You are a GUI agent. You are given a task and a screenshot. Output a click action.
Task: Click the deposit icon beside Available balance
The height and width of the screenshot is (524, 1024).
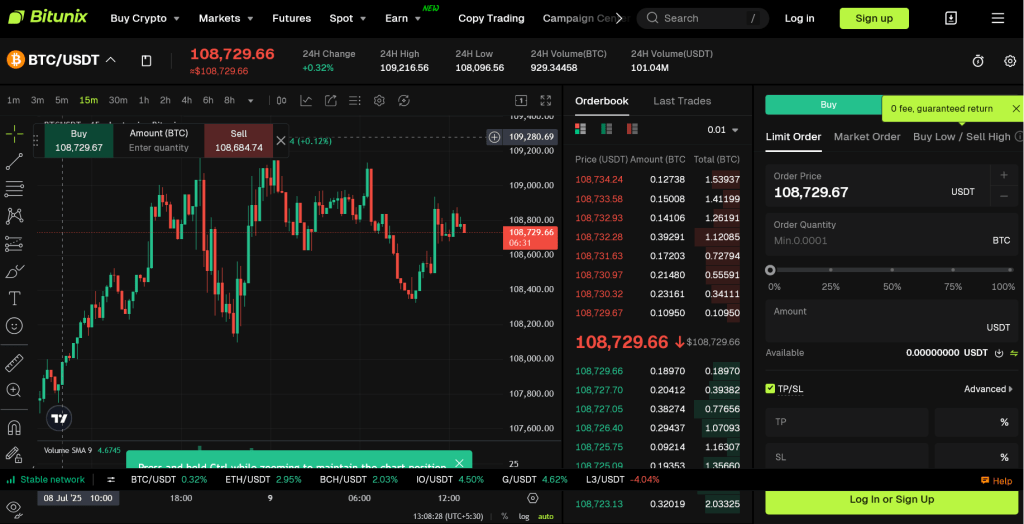click(x=999, y=353)
